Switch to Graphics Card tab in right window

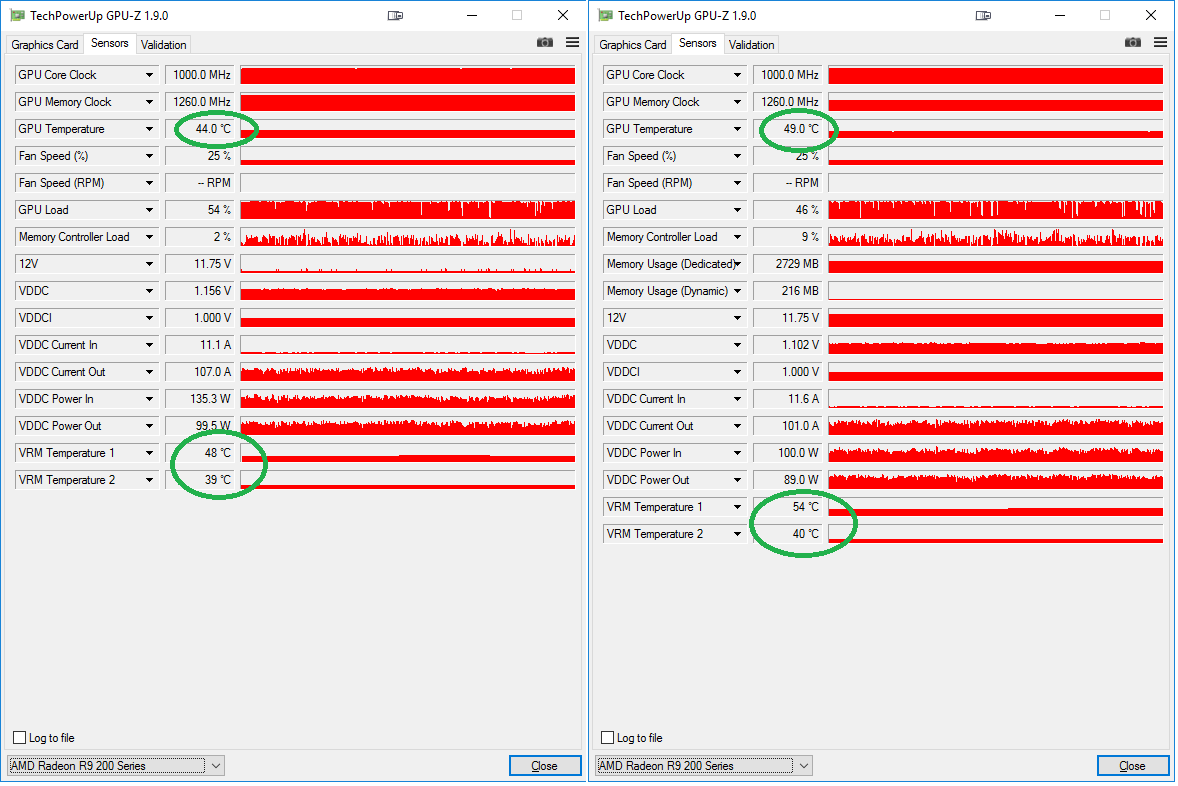[x=633, y=45]
